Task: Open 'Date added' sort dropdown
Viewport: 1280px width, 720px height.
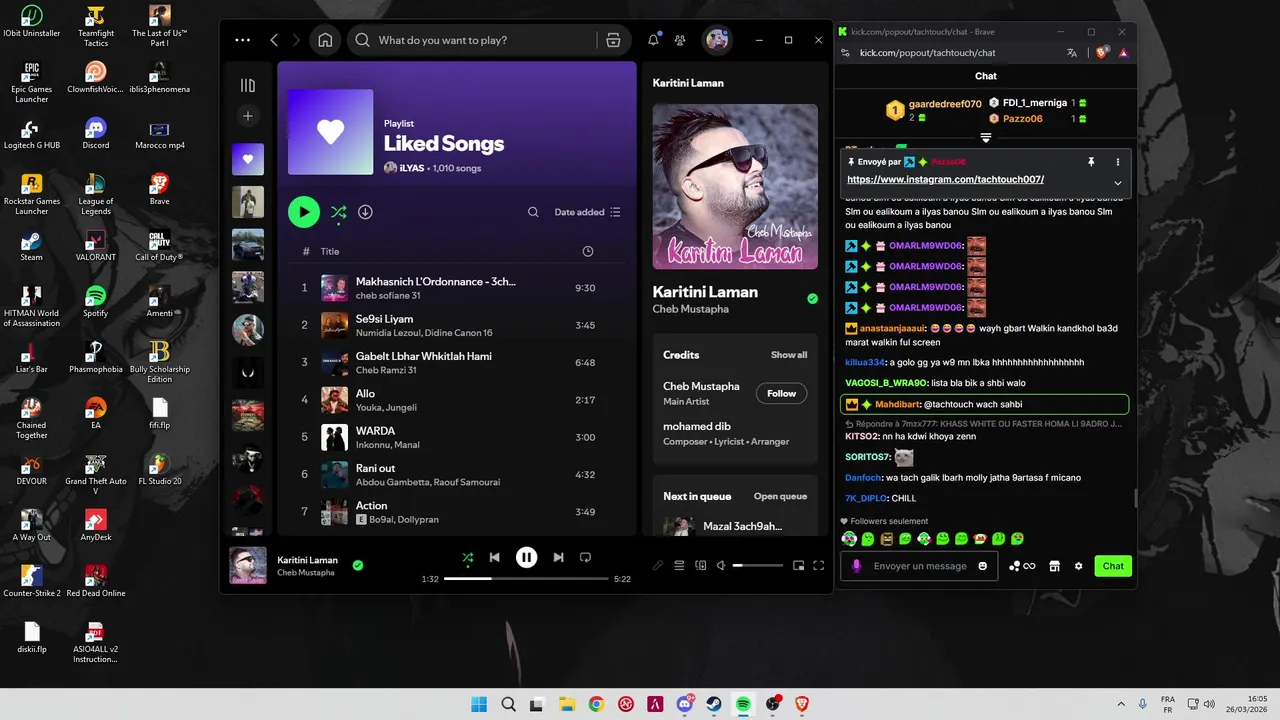Action: click(588, 212)
